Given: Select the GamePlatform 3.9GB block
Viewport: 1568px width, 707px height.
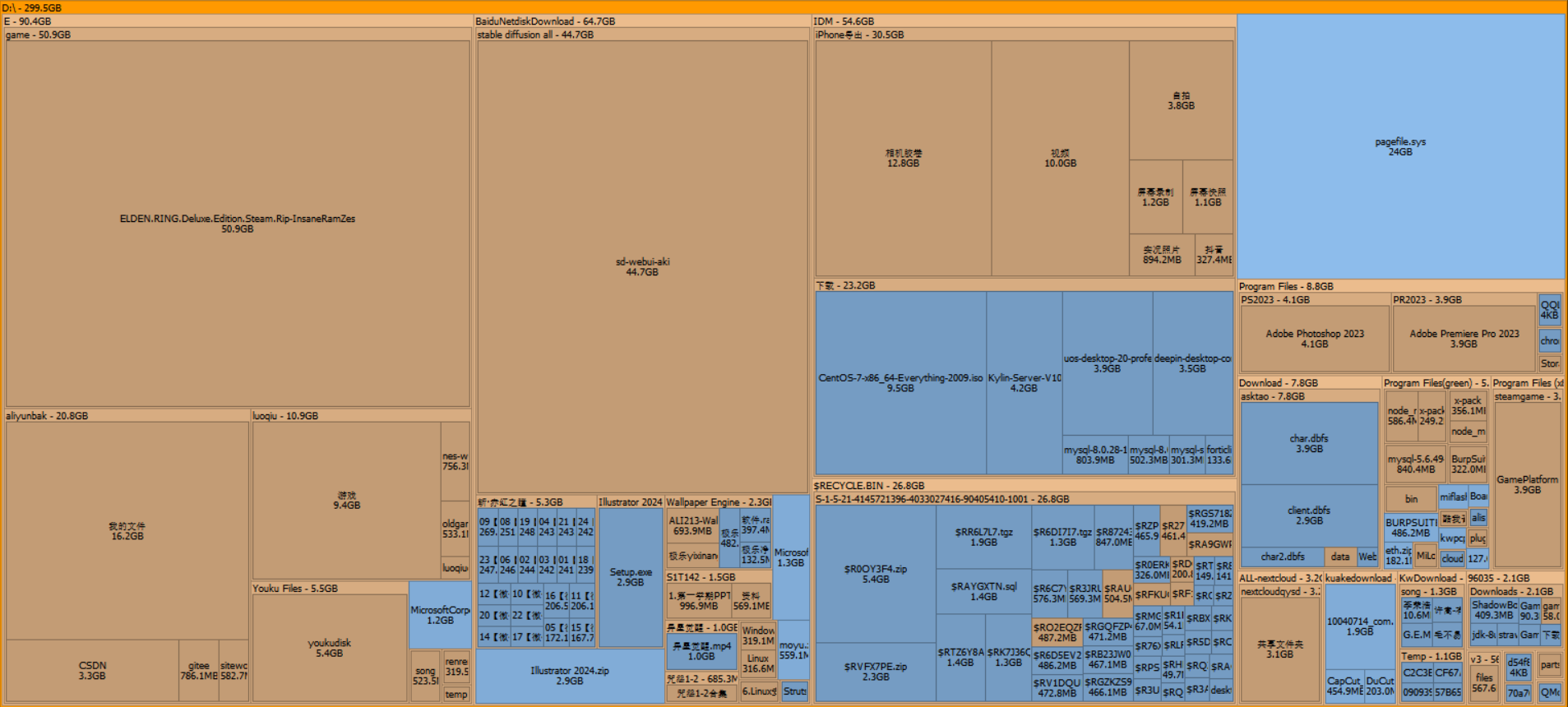Looking at the screenshot, I should (x=1527, y=484).
